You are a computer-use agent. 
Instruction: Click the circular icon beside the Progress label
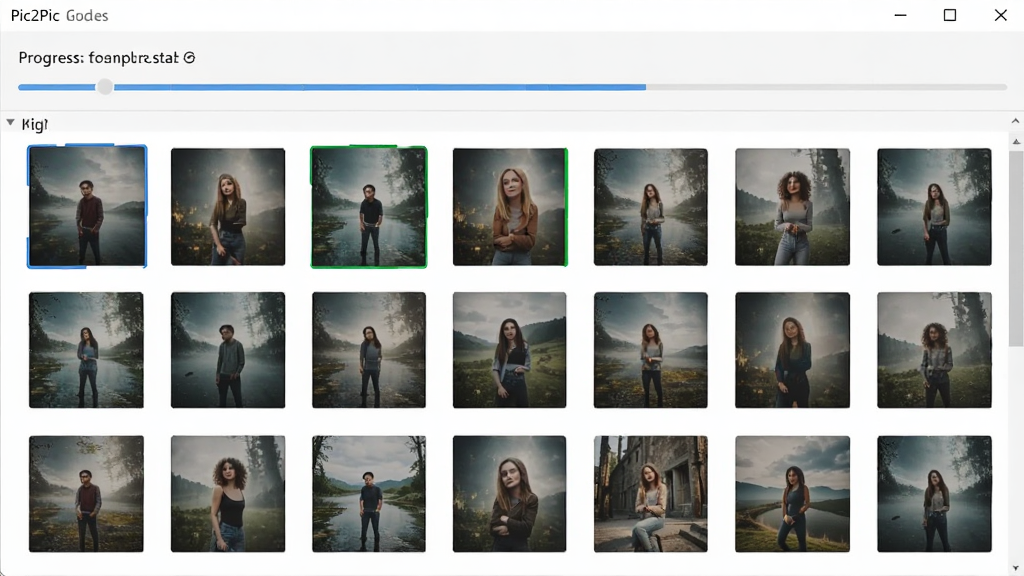(x=189, y=57)
